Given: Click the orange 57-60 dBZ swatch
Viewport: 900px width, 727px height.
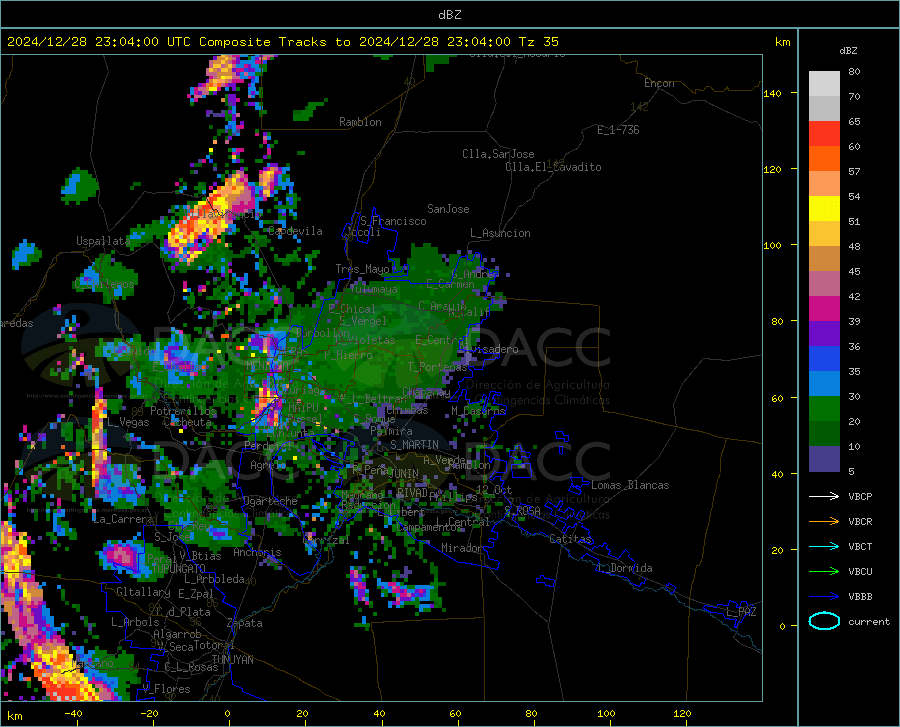Looking at the screenshot, I should (x=824, y=159).
